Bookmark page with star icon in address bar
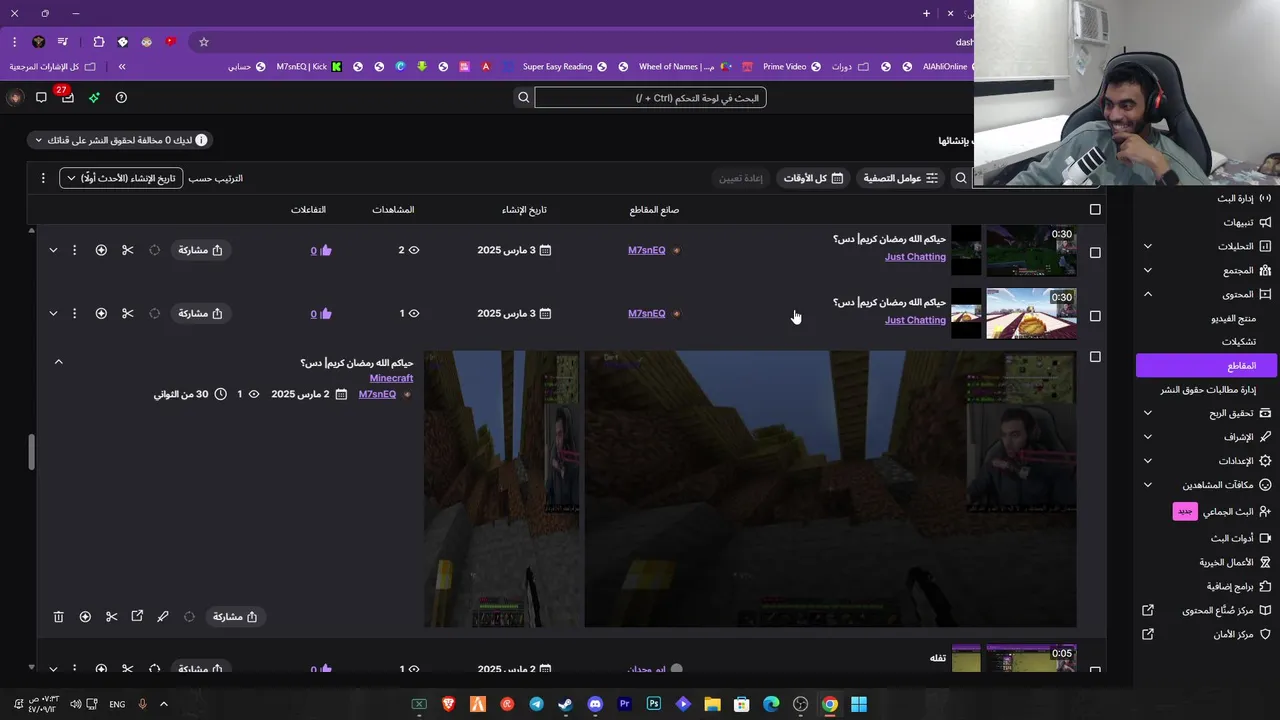The image size is (1280, 720). (204, 42)
